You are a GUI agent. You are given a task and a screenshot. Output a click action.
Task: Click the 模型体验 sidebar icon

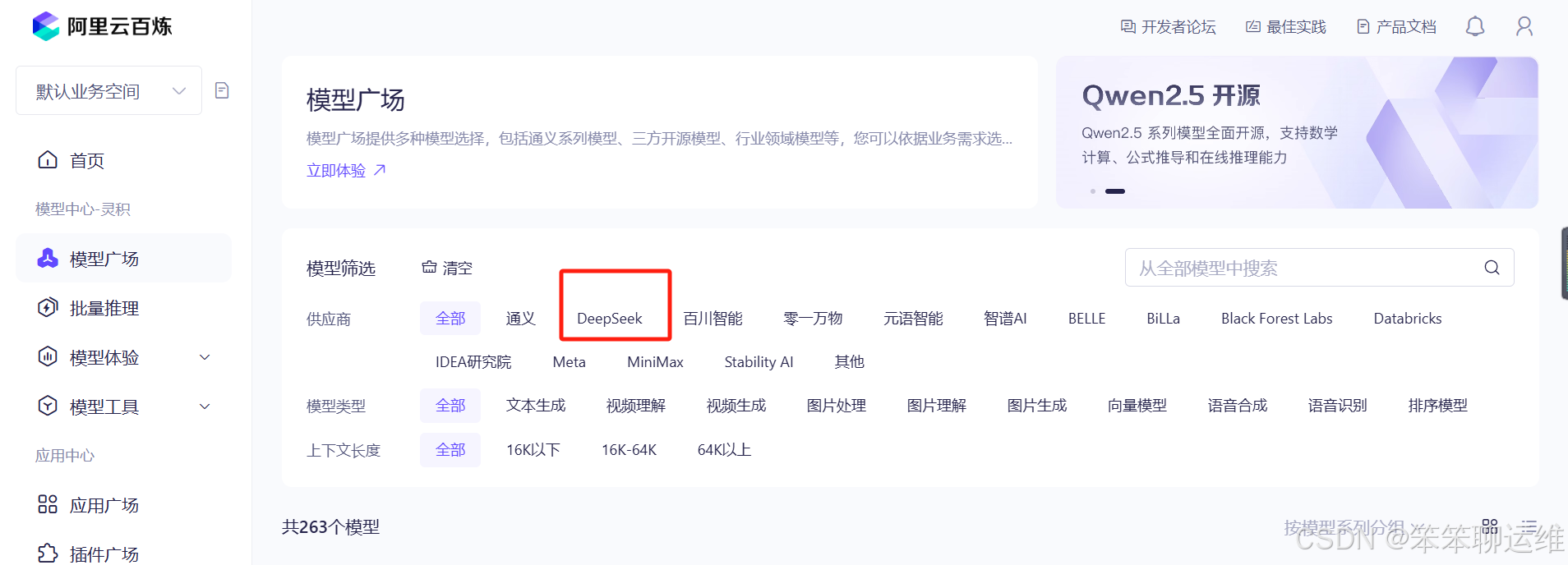pos(48,356)
